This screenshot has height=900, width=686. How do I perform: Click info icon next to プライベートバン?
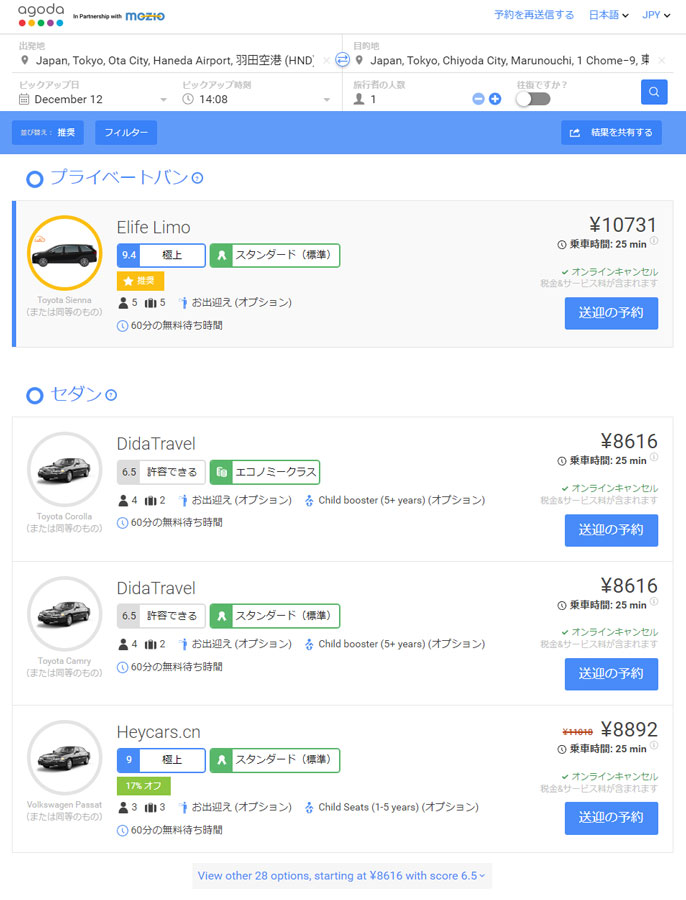pos(197,178)
